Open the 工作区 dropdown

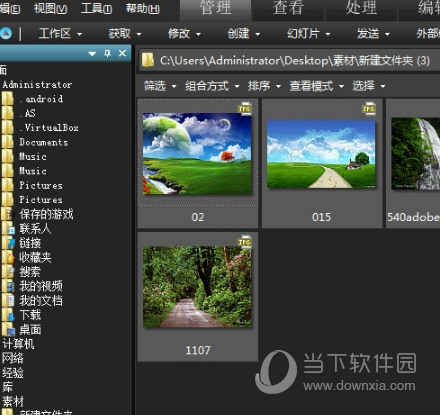click(x=60, y=33)
